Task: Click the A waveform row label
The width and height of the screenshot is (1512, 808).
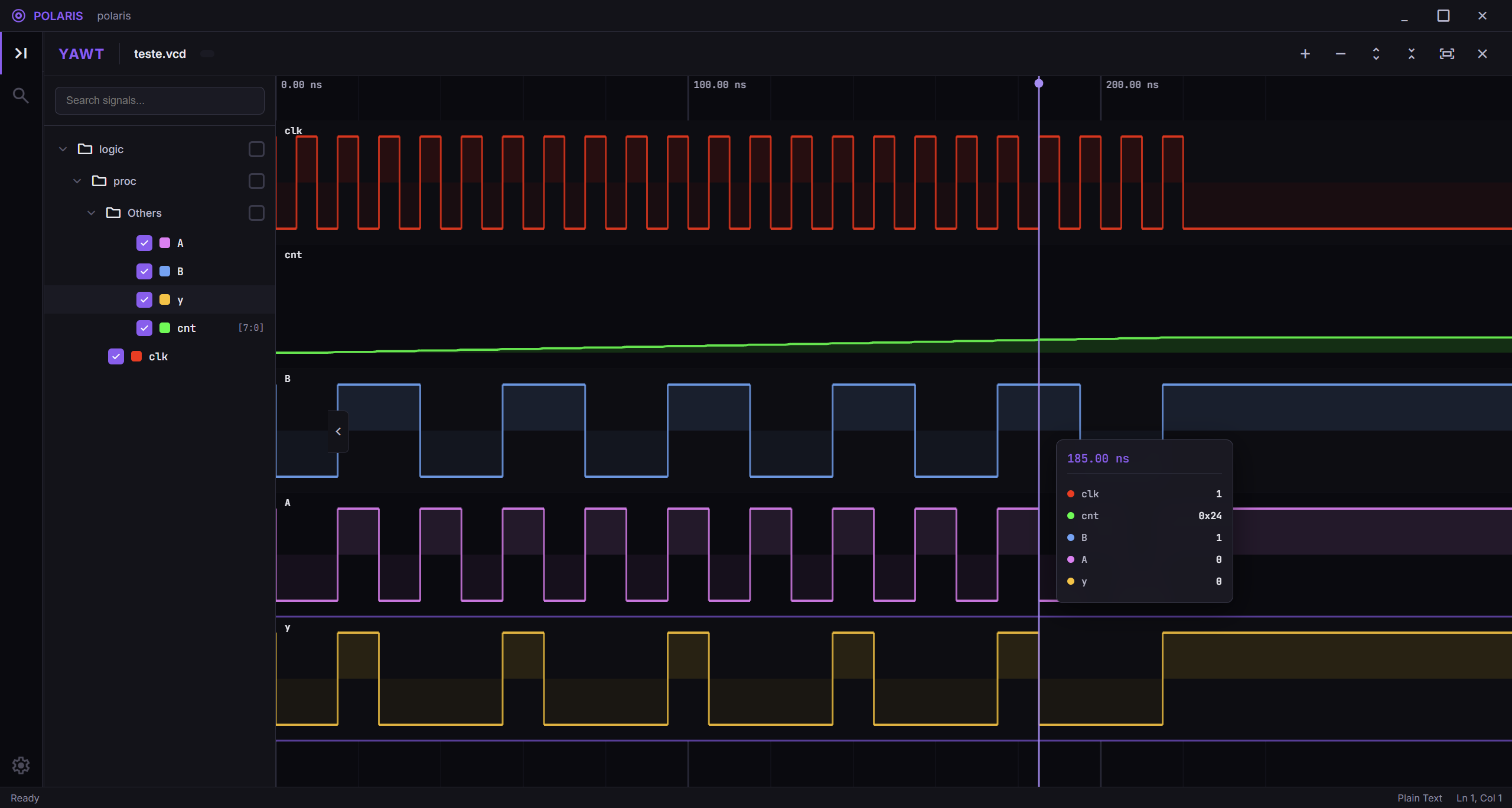Action: pyautogui.click(x=288, y=503)
